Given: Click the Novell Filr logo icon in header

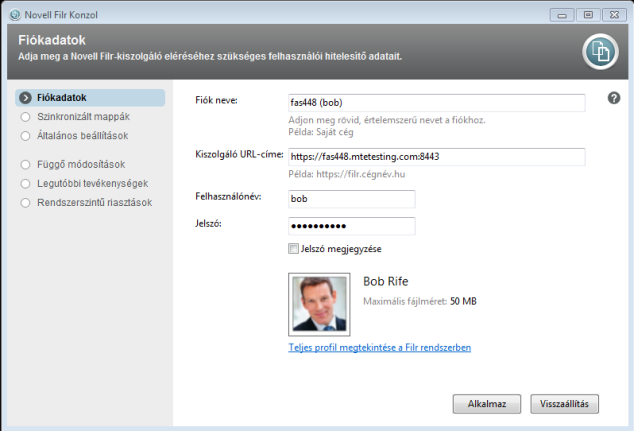Looking at the screenshot, I should click(602, 54).
